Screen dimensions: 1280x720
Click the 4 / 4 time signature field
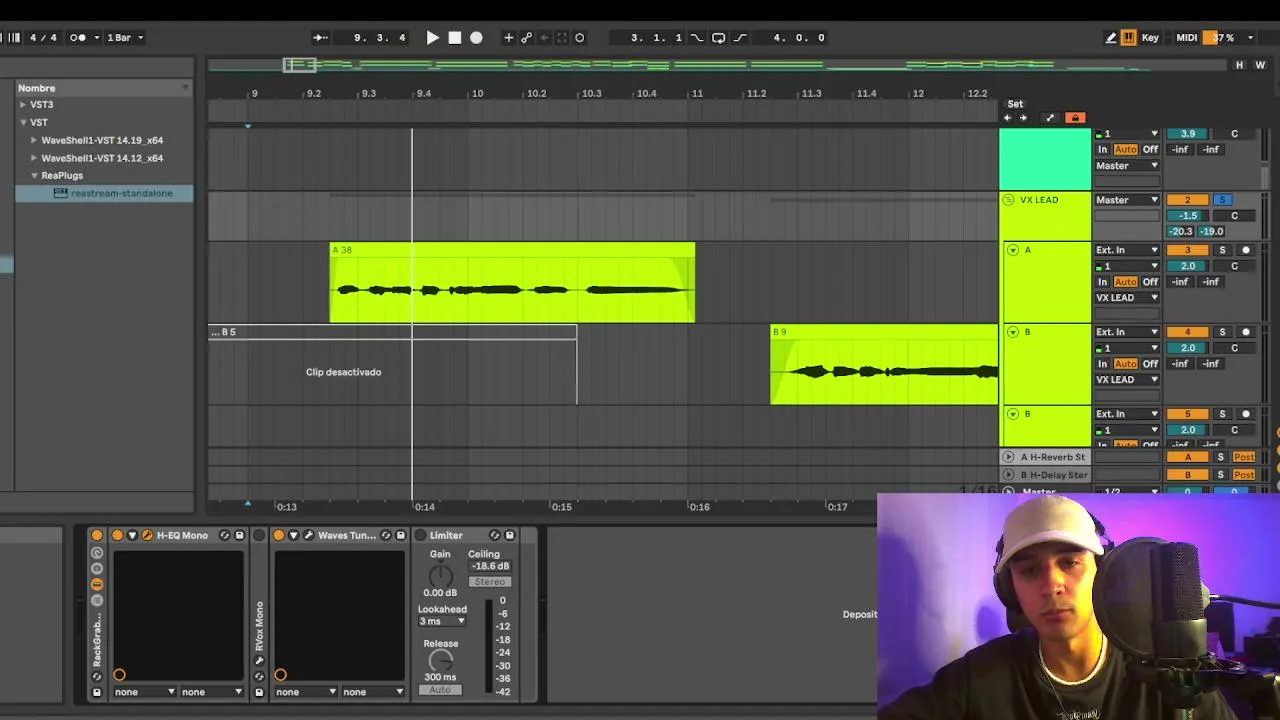(x=43, y=38)
